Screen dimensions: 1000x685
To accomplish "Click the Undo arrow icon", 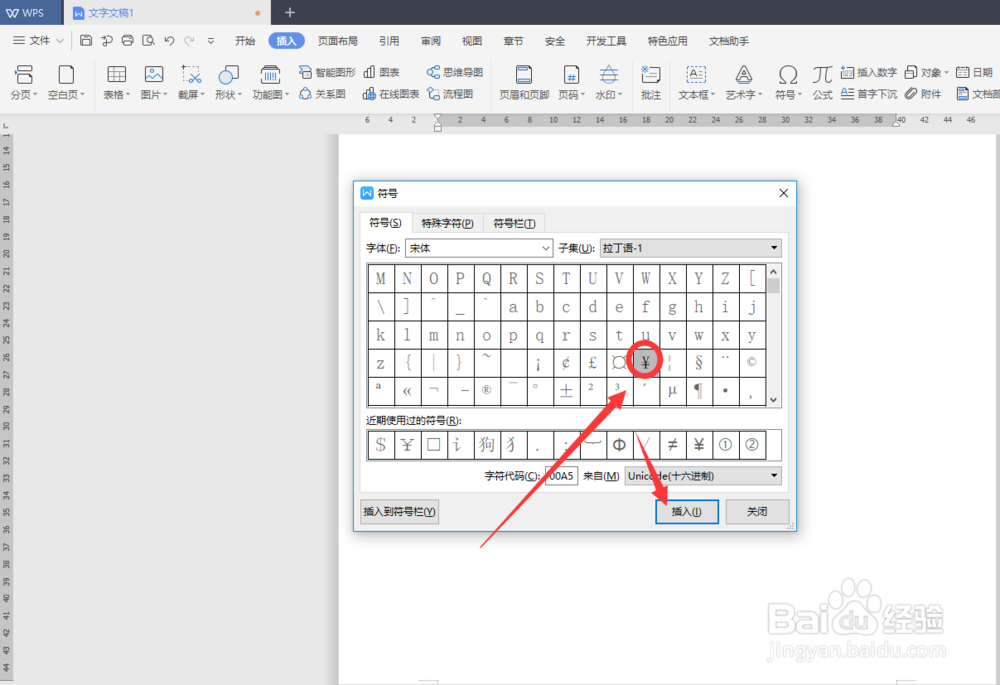I will tap(169, 41).
